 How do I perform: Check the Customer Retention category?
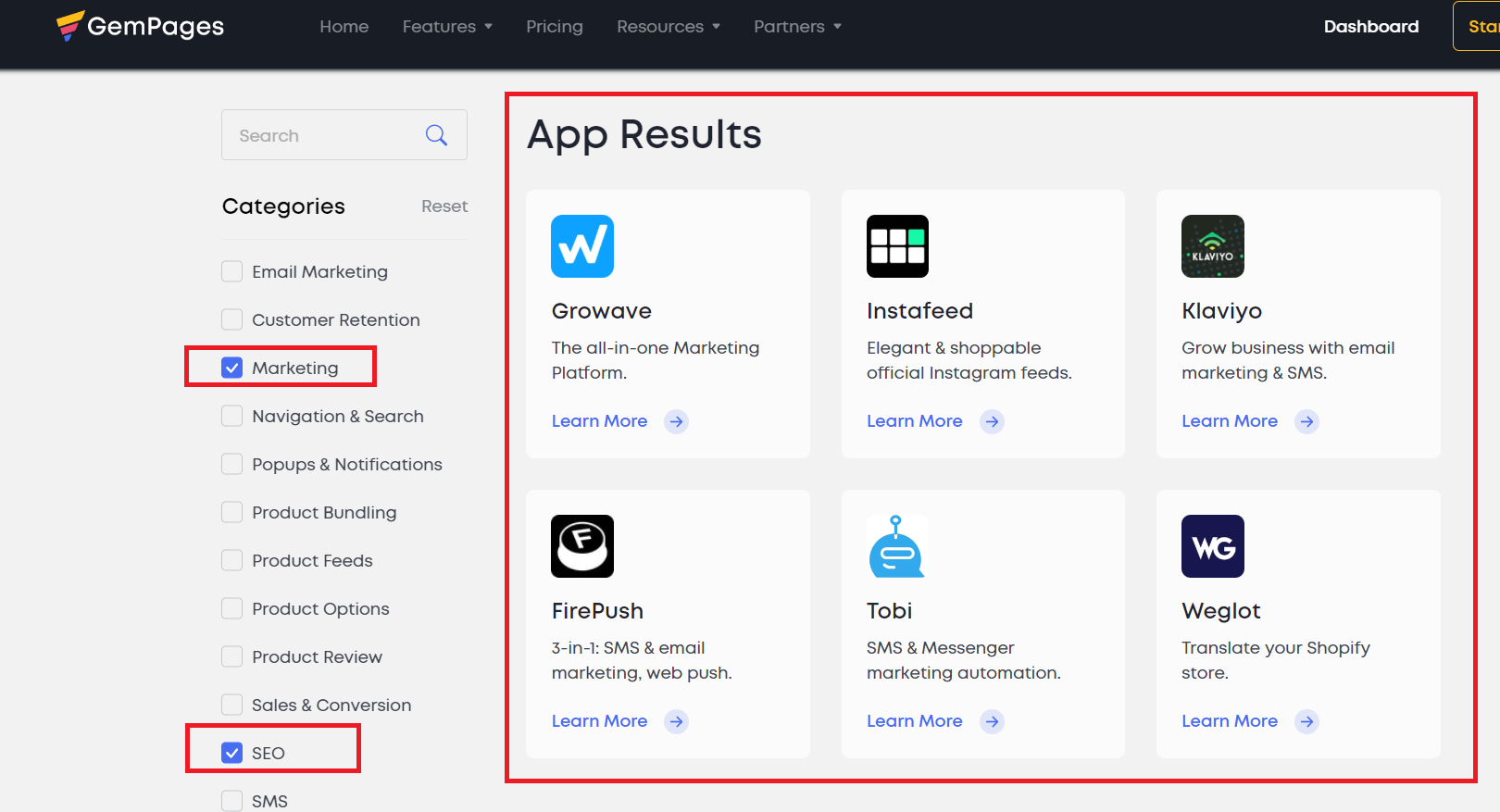pos(232,319)
